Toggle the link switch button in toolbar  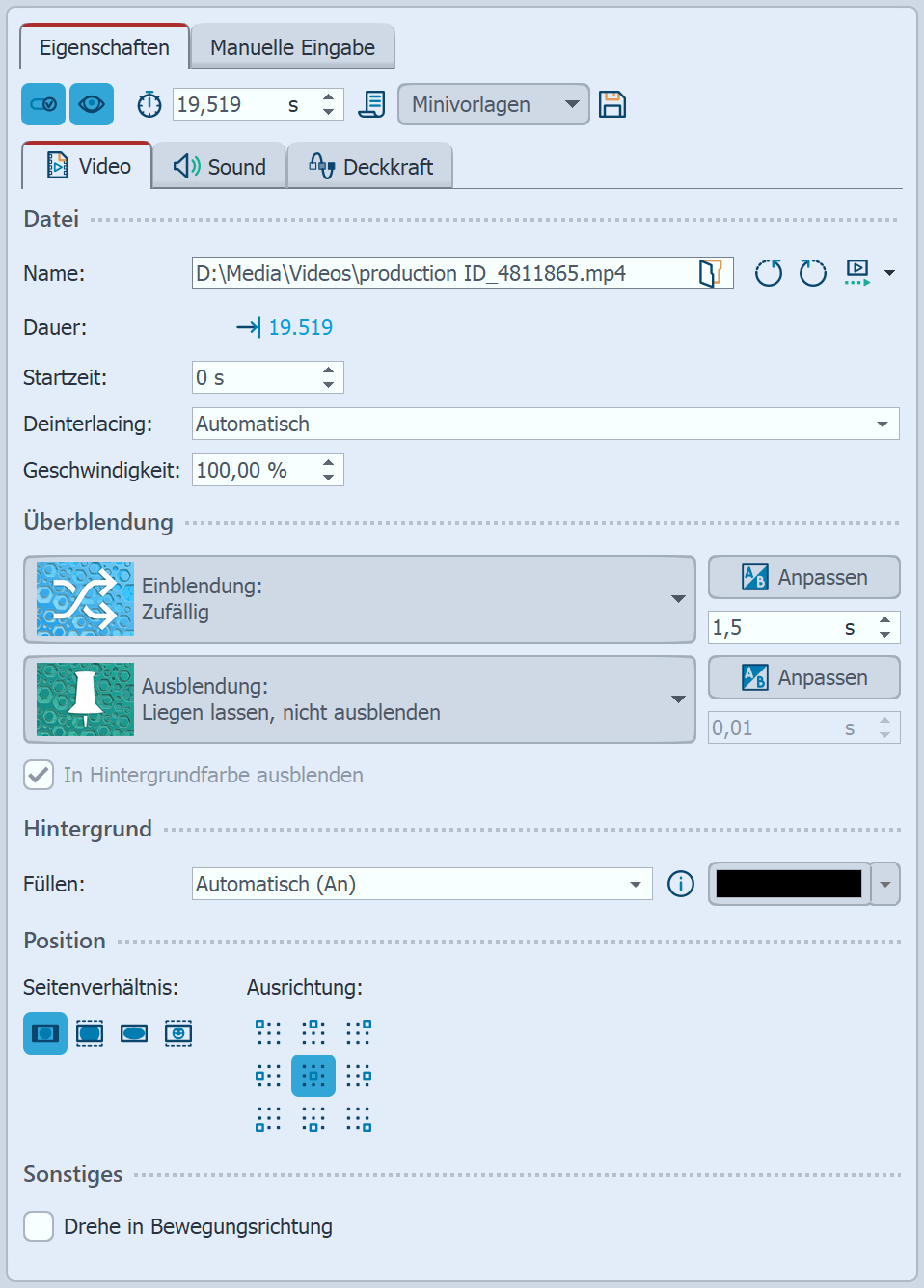tap(43, 104)
